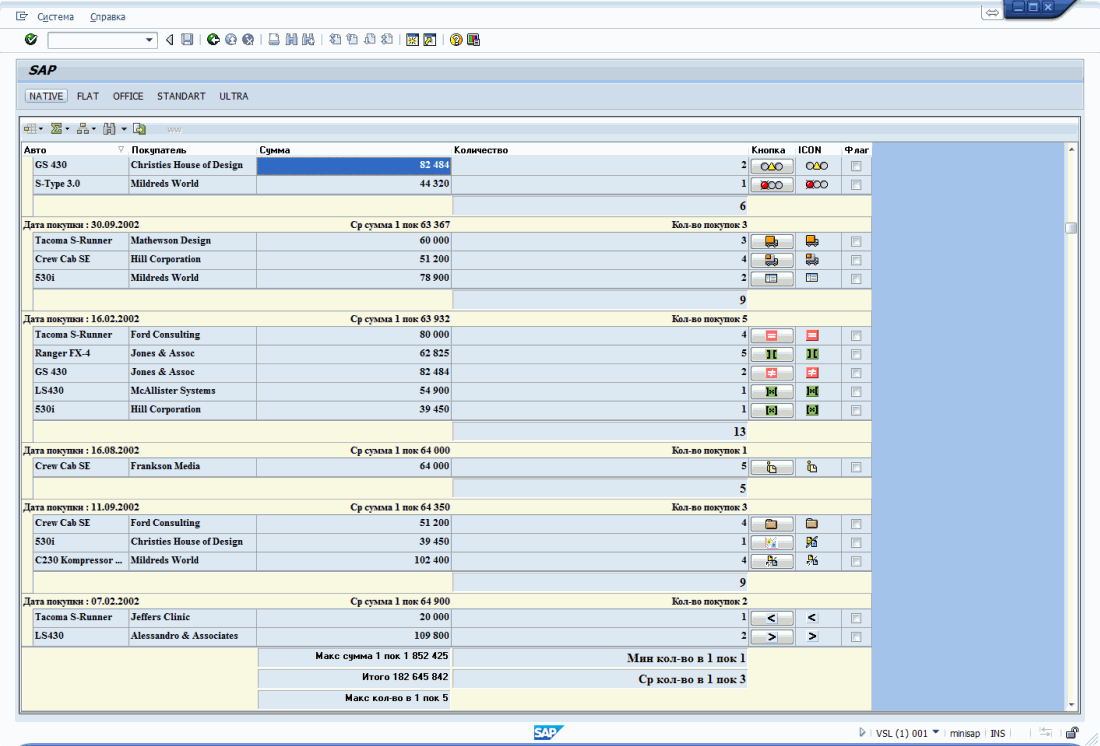1100x746 pixels.
Task: Enable the Флаг checkbox for Jeffers Clinic row
Action: click(856, 618)
